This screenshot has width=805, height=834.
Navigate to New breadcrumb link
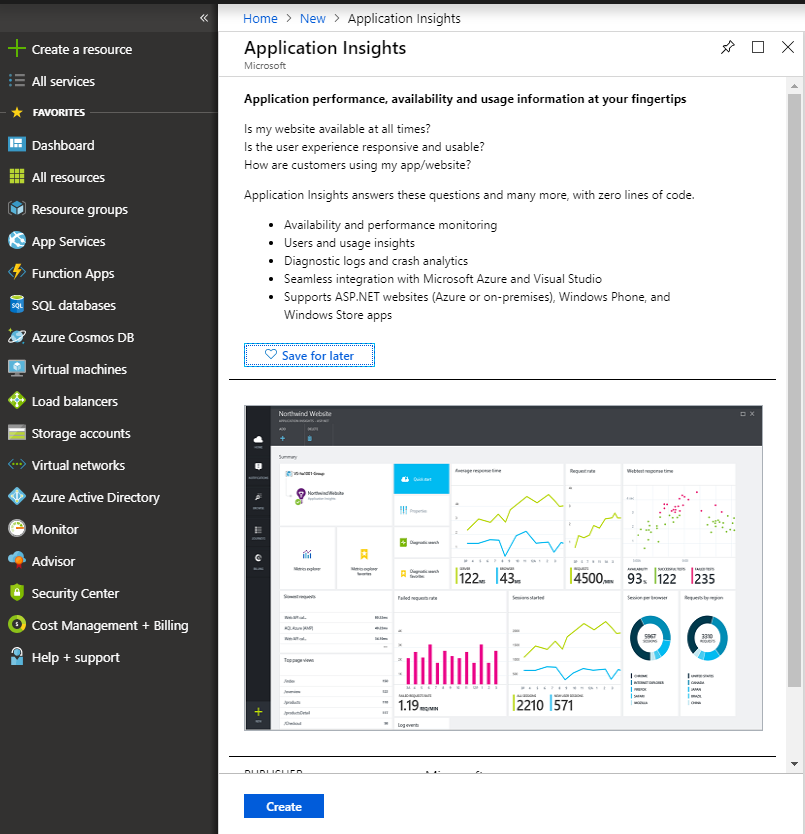[x=312, y=19]
